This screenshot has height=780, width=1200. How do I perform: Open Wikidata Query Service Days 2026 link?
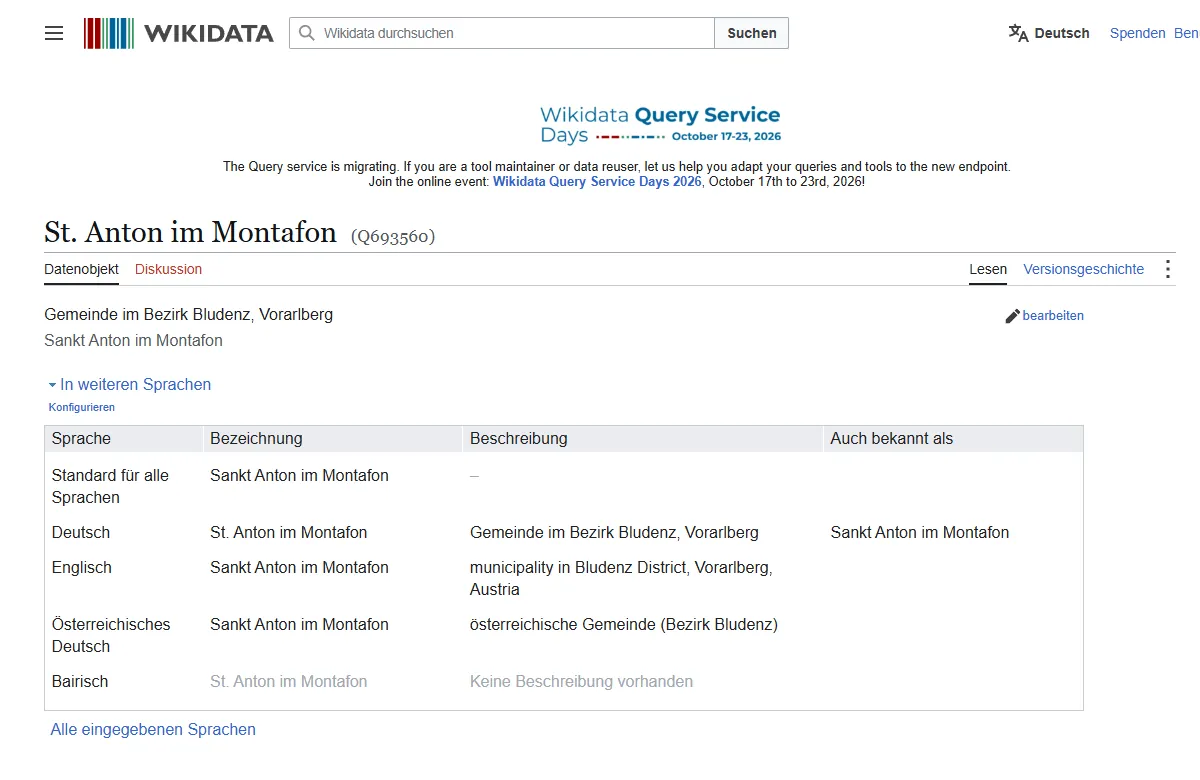point(597,182)
